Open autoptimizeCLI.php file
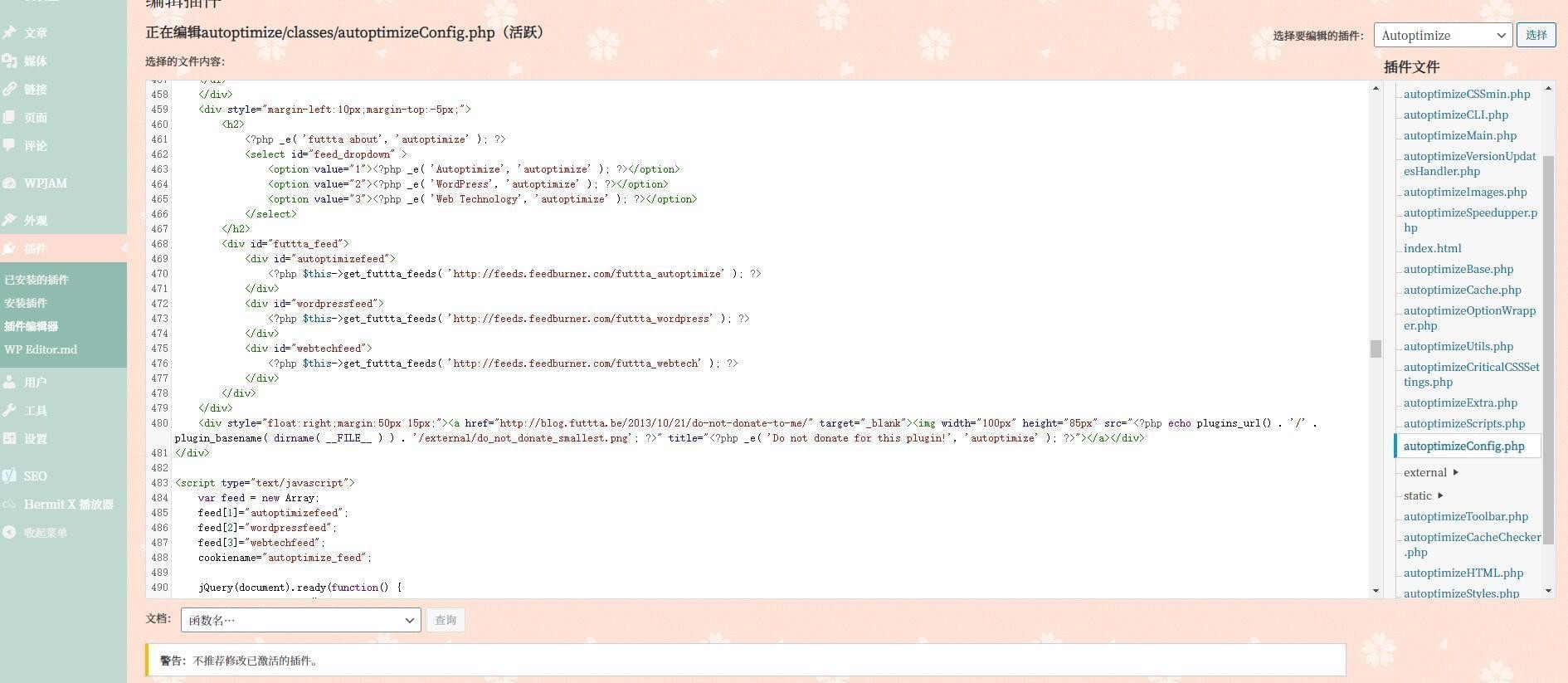1568x683 pixels. (x=1456, y=115)
